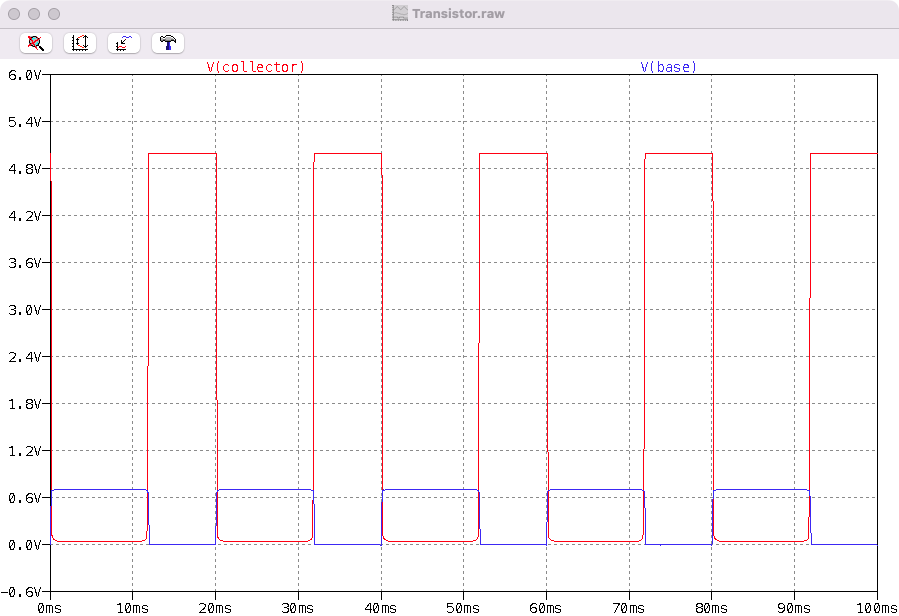
Task: Click the -0.6V vertical axis label
Action: (x=21, y=592)
